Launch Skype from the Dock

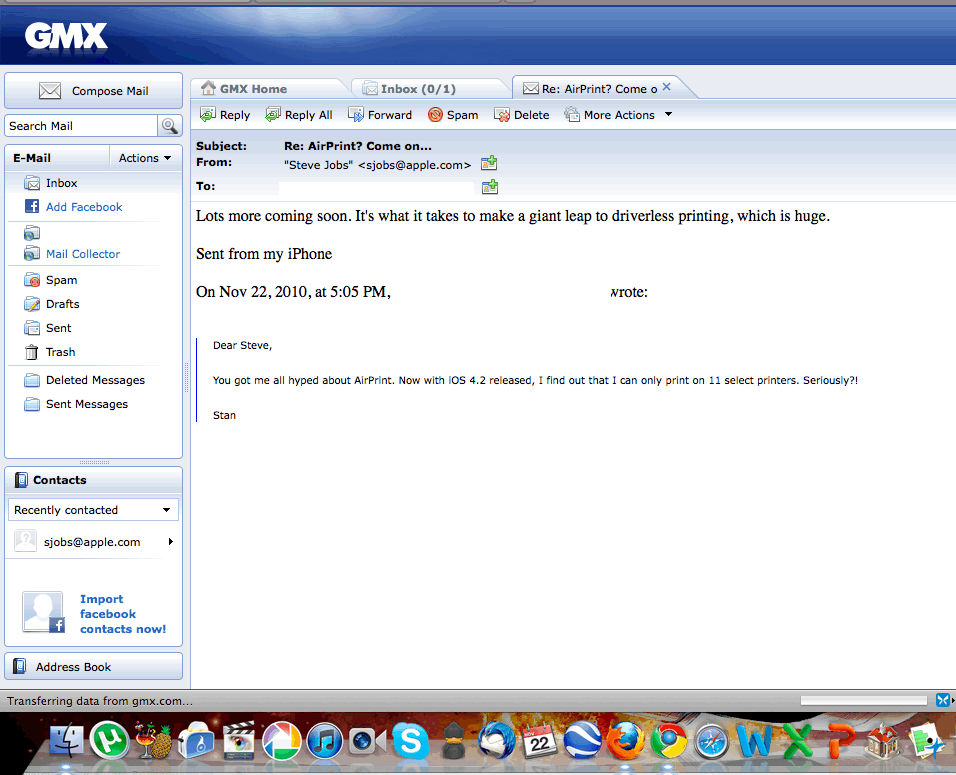point(410,741)
